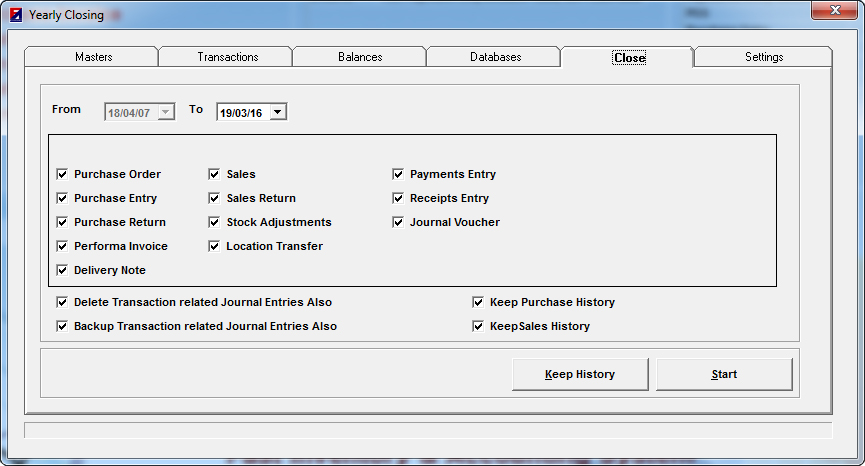Switch to the Masters tab

93,57
